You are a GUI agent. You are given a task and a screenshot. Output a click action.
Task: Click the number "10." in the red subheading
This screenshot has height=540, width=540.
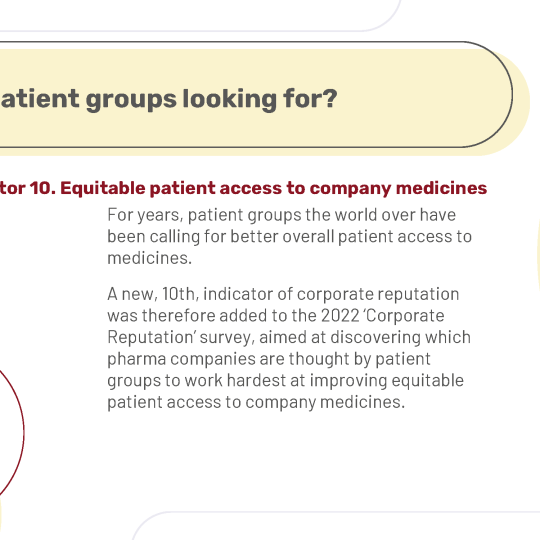pos(43,188)
